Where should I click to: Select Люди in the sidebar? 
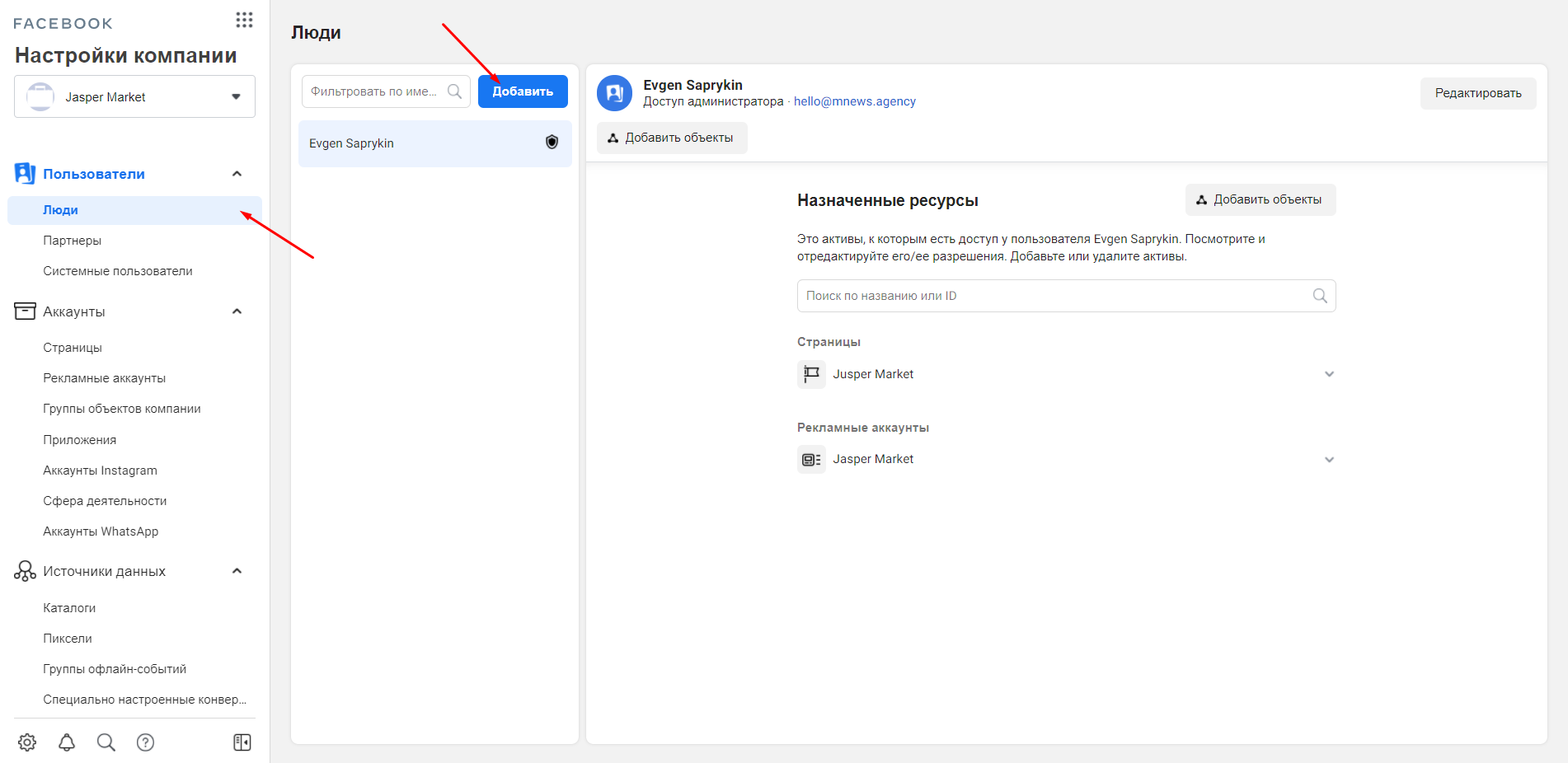pyautogui.click(x=134, y=210)
